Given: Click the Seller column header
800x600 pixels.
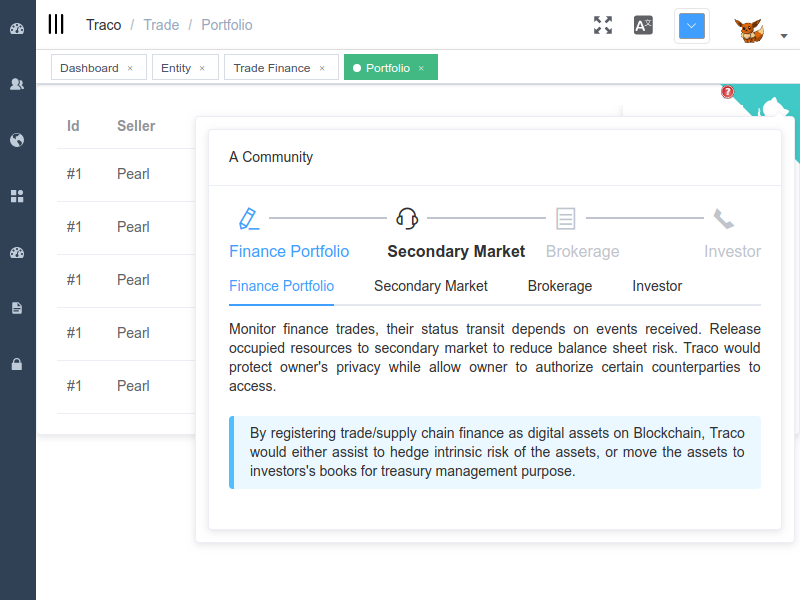Looking at the screenshot, I should (136, 126).
